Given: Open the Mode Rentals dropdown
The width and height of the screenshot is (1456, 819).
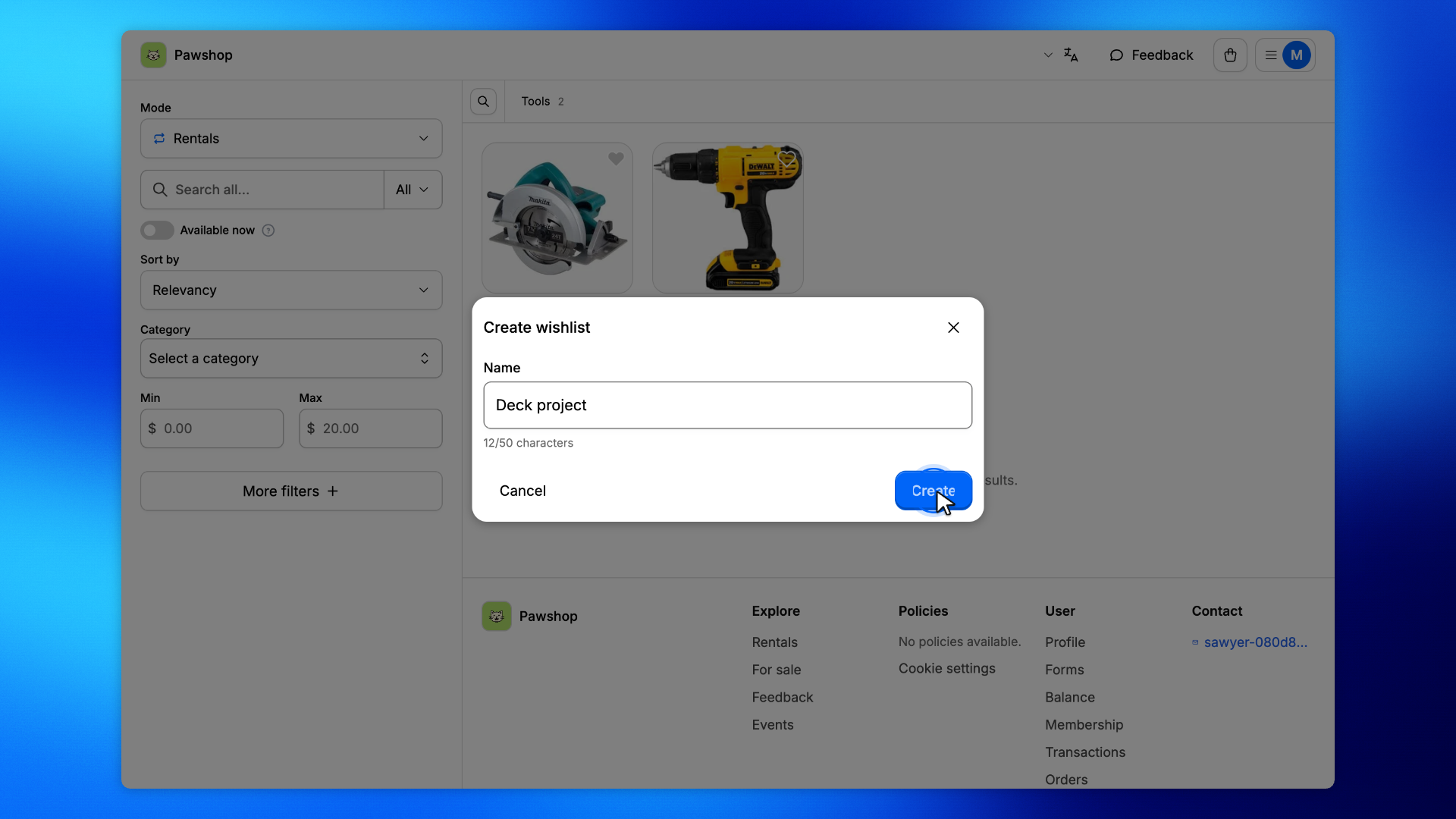Looking at the screenshot, I should point(291,139).
